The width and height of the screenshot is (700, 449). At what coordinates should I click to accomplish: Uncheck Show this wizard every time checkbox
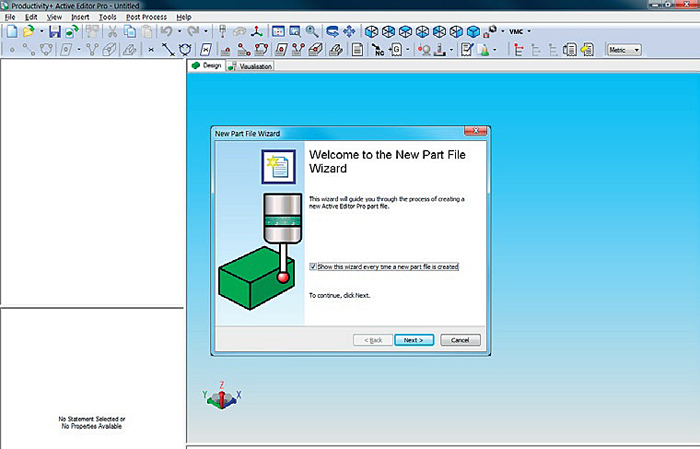coord(313,266)
